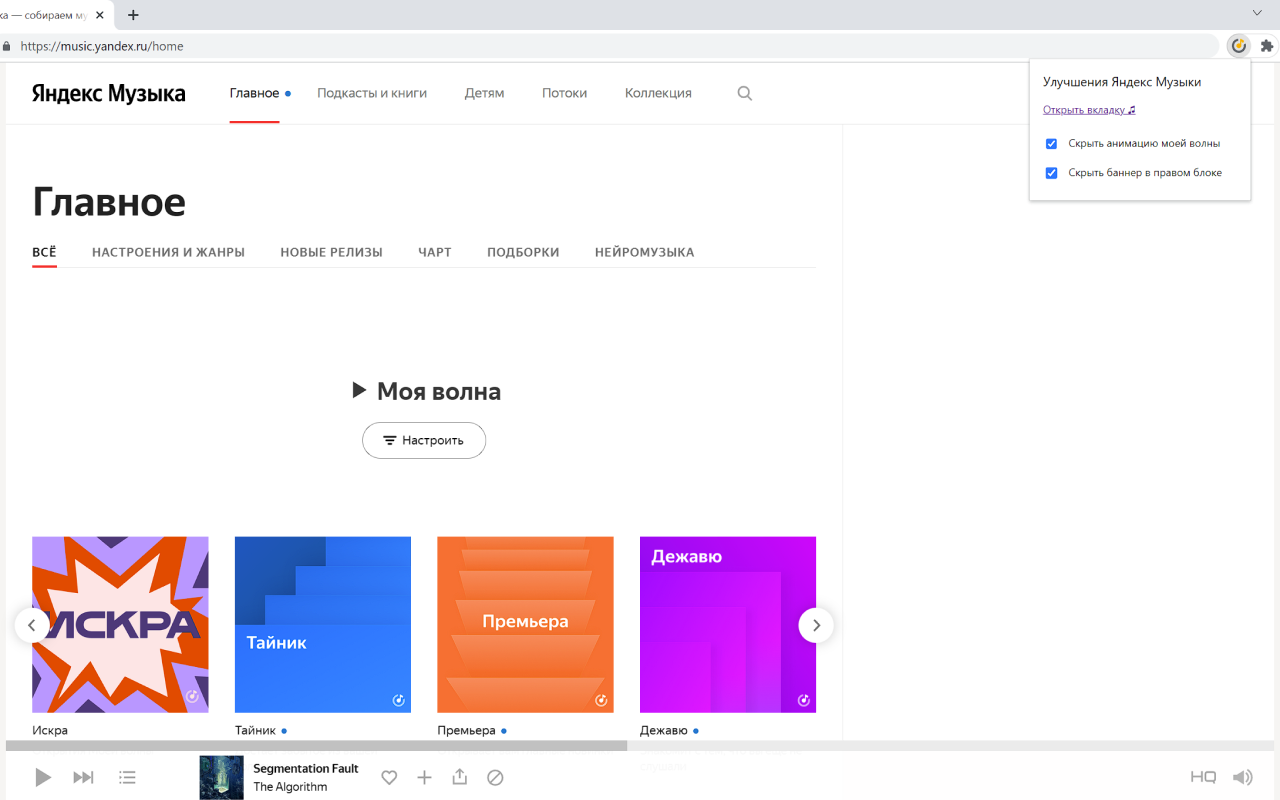1280x800 pixels.
Task: Mute the player volume icon
Action: [x=1242, y=777]
